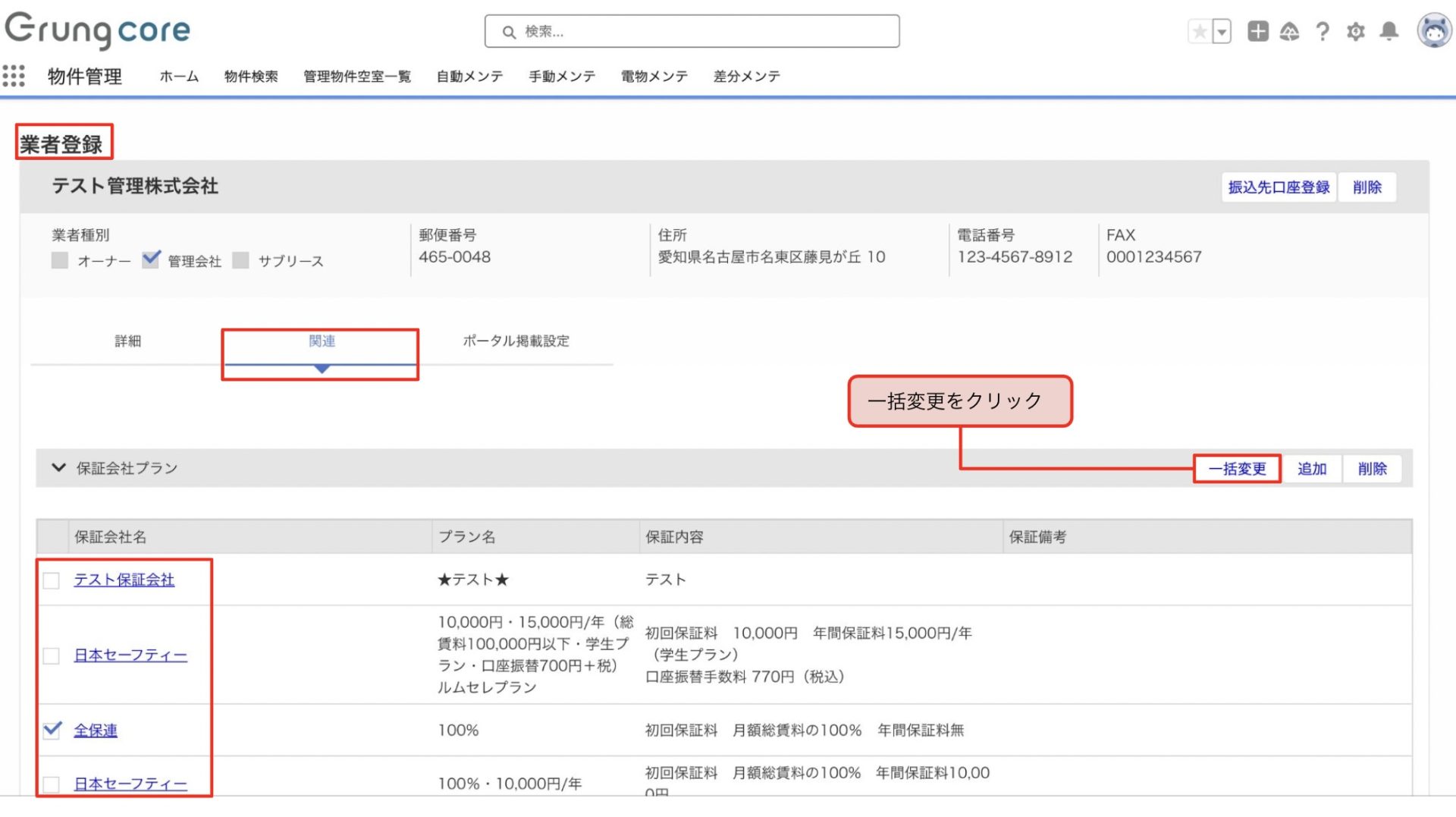Click the favorites star icon
Screen dimensions: 1456x817
coord(1200,32)
